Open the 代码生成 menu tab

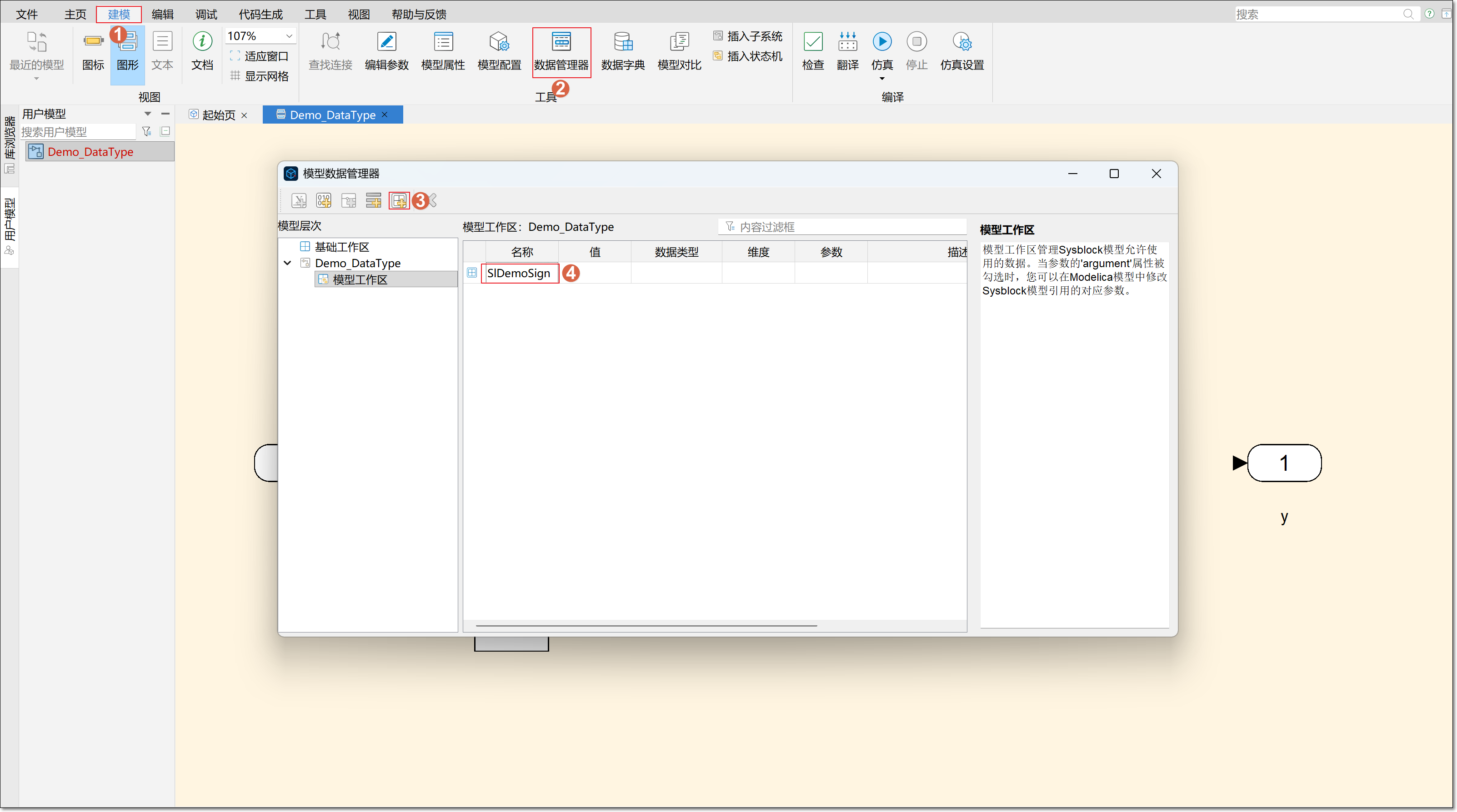point(260,14)
